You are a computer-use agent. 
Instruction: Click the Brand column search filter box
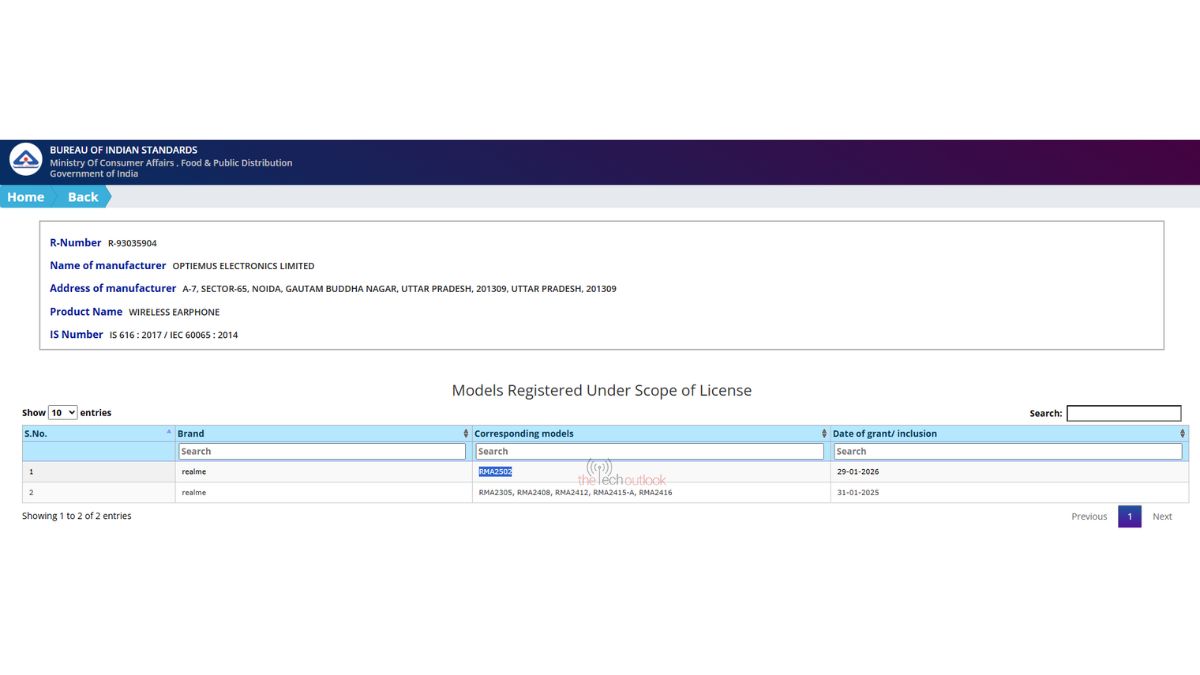(322, 451)
